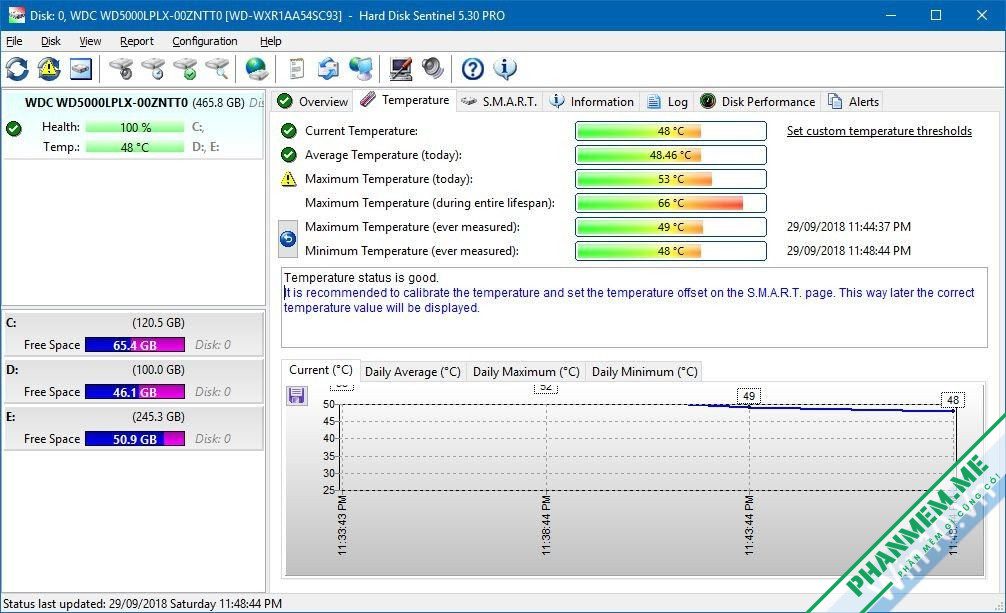Click the refresh-with-warning-triangle toolbar icon
1006x613 pixels.
pos(49,69)
